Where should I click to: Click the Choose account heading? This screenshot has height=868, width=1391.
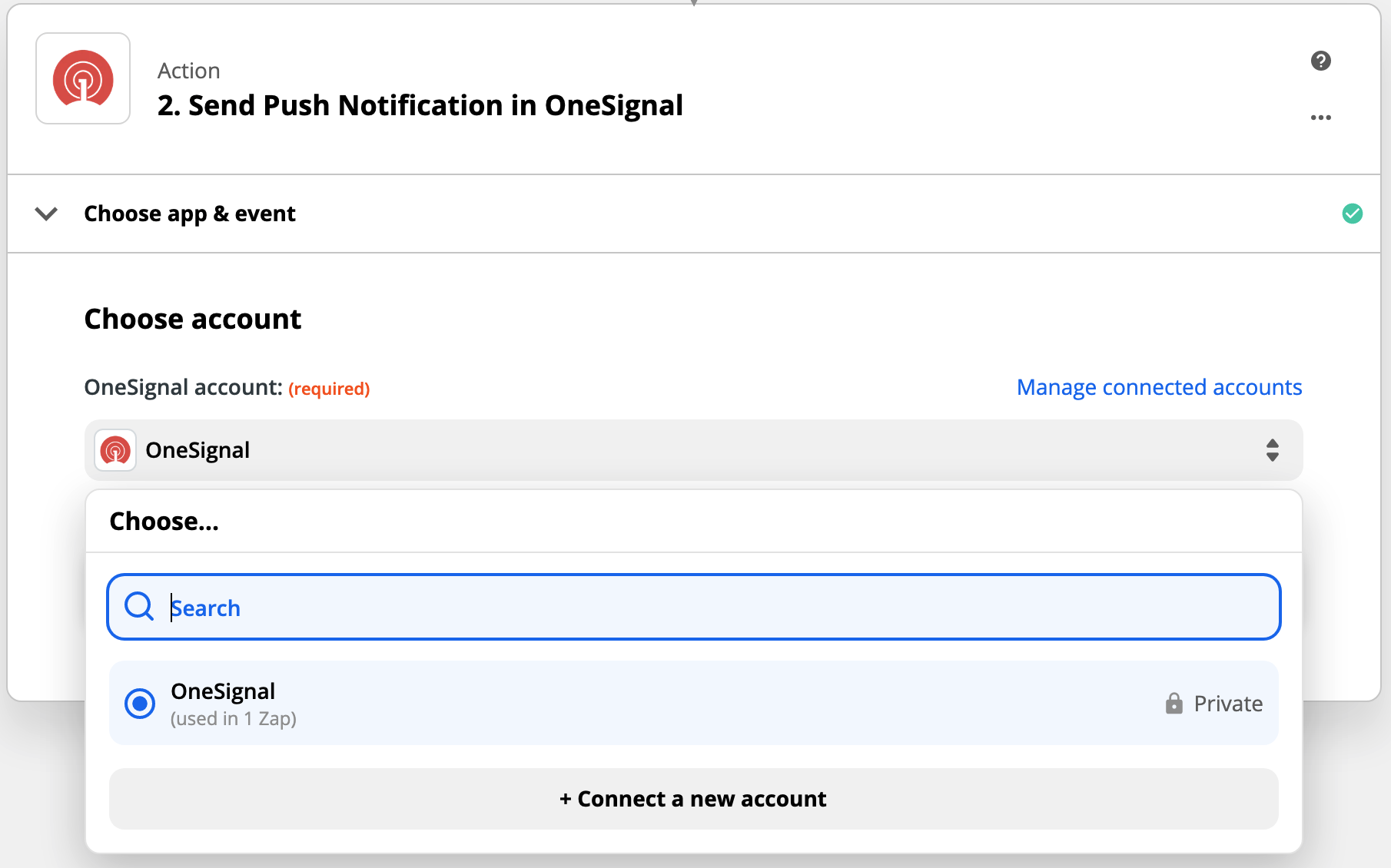(192, 319)
